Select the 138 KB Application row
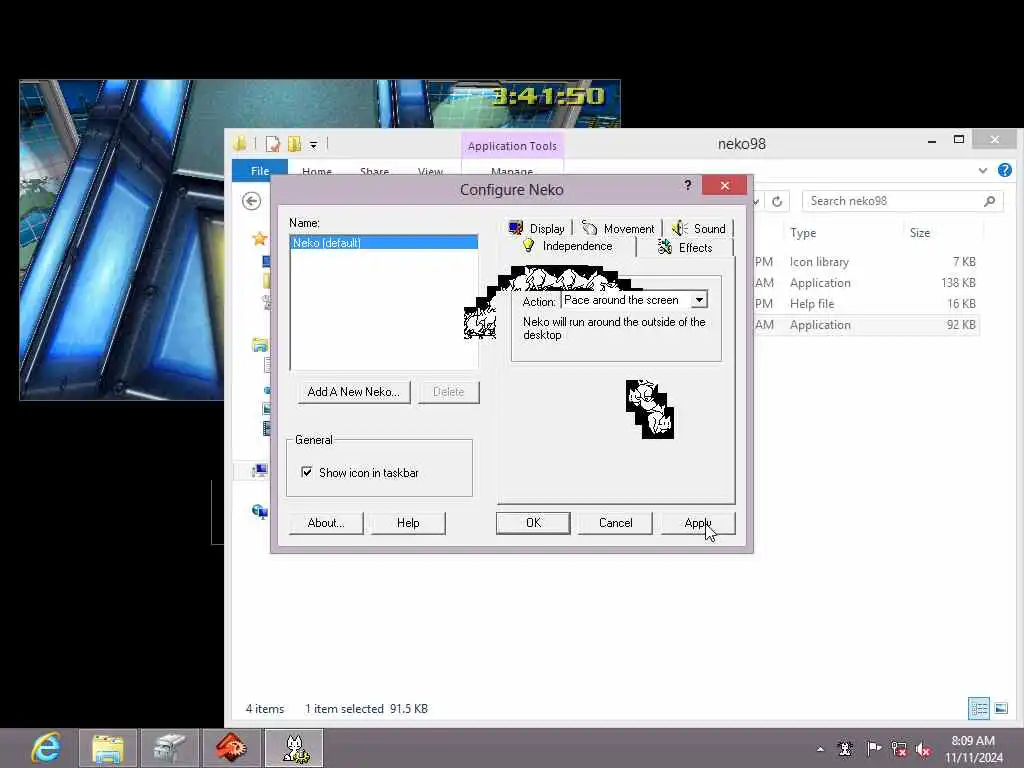1024x768 pixels. tap(866, 283)
